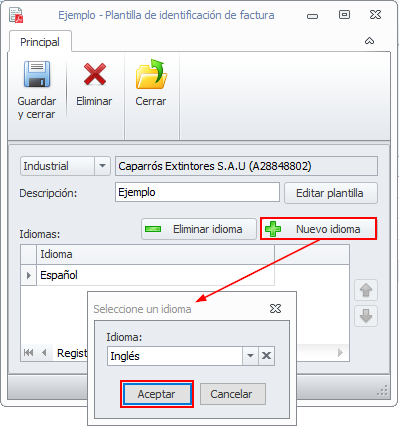The width and height of the screenshot is (399, 427).
Task: Click the Cerrar folder icon
Action: coord(151,74)
